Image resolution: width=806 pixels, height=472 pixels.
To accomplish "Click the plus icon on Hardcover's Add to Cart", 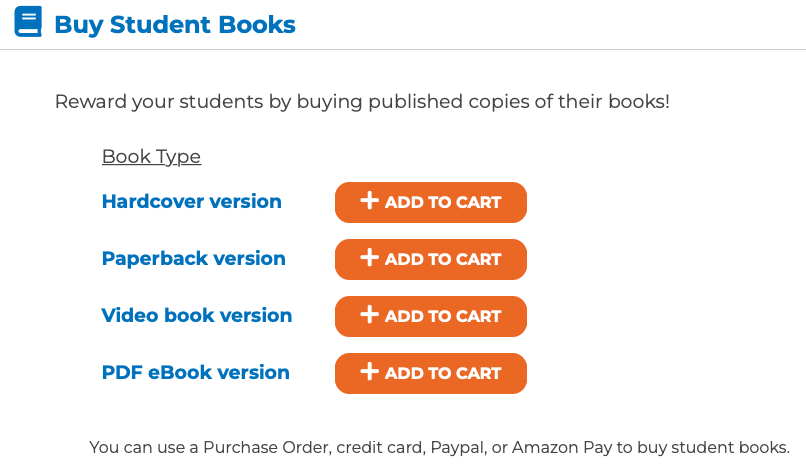I will (370, 200).
